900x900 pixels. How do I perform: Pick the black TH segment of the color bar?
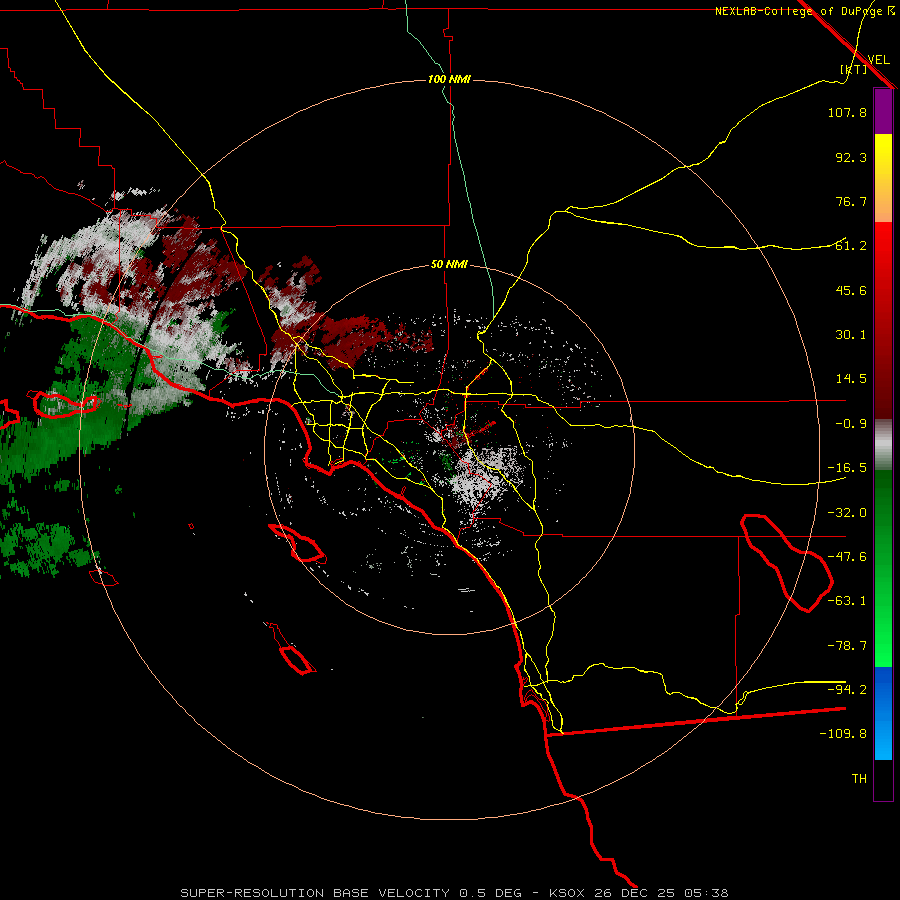[883, 779]
